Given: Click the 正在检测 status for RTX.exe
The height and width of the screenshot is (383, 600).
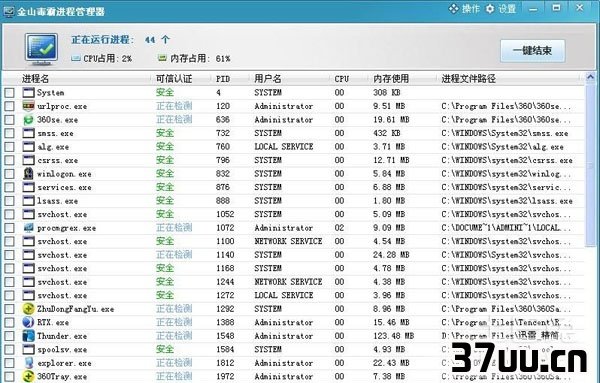Looking at the screenshot, I should pyautogui.click(x=174, y=322).
